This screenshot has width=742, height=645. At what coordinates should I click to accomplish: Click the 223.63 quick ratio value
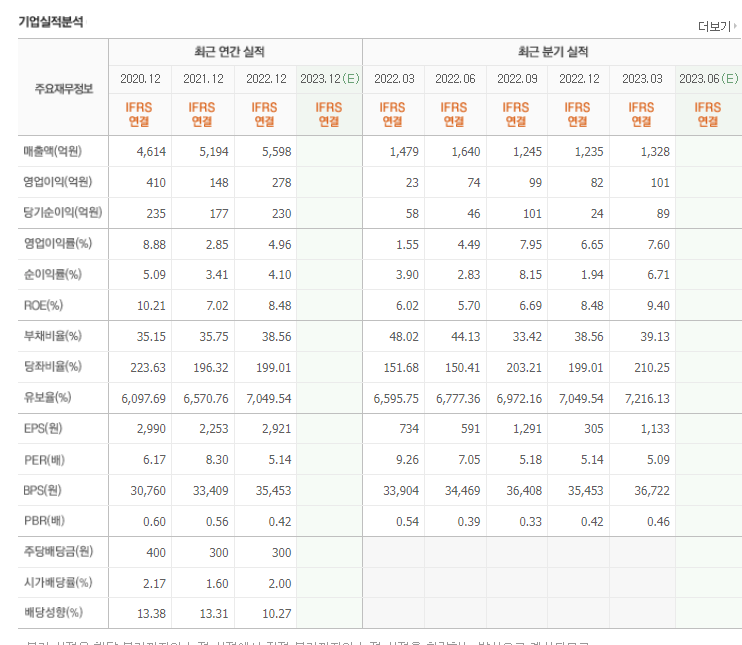tap(148, 368)
